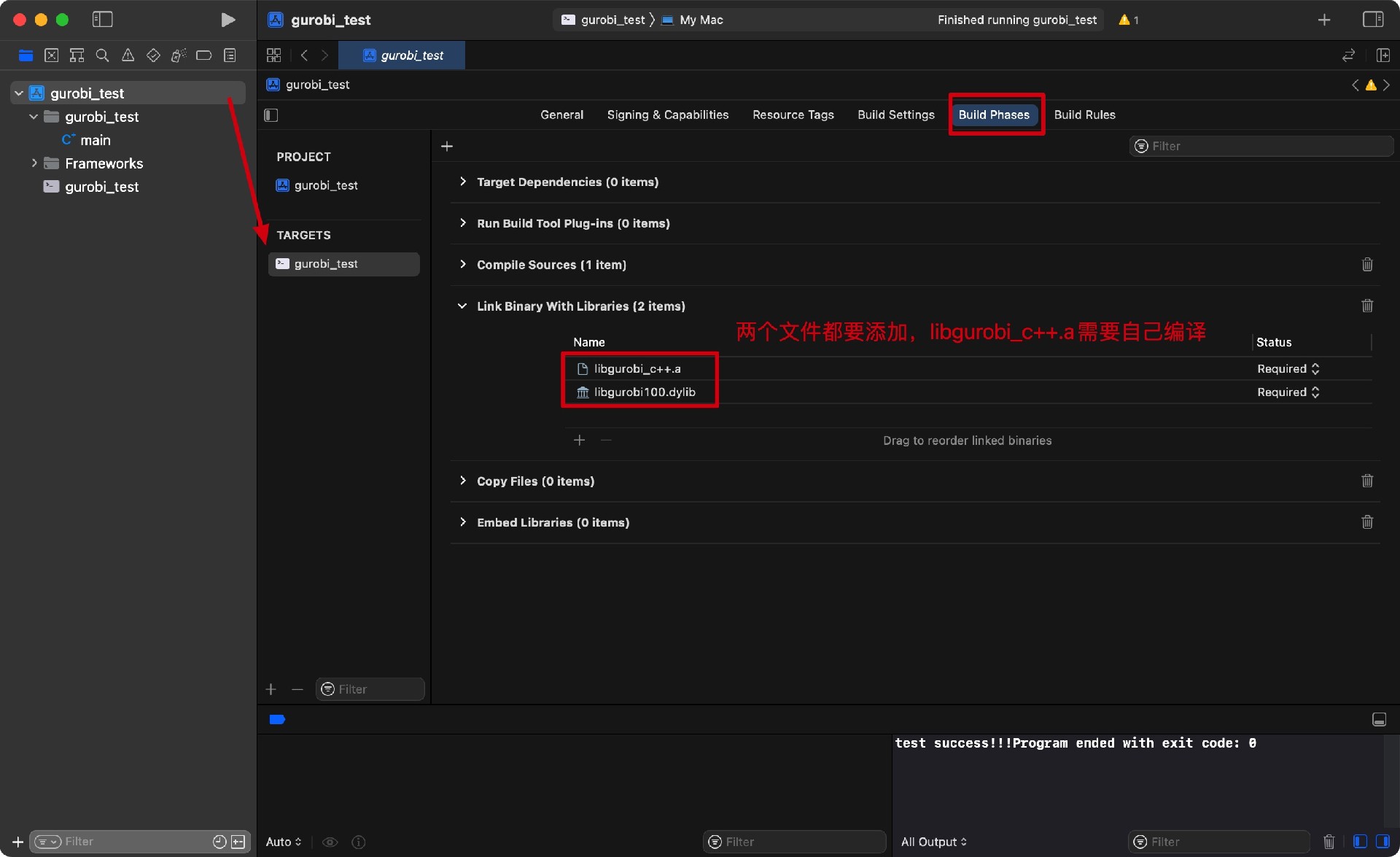Add a linked library
1400x857 pixels.
[579, 441]
